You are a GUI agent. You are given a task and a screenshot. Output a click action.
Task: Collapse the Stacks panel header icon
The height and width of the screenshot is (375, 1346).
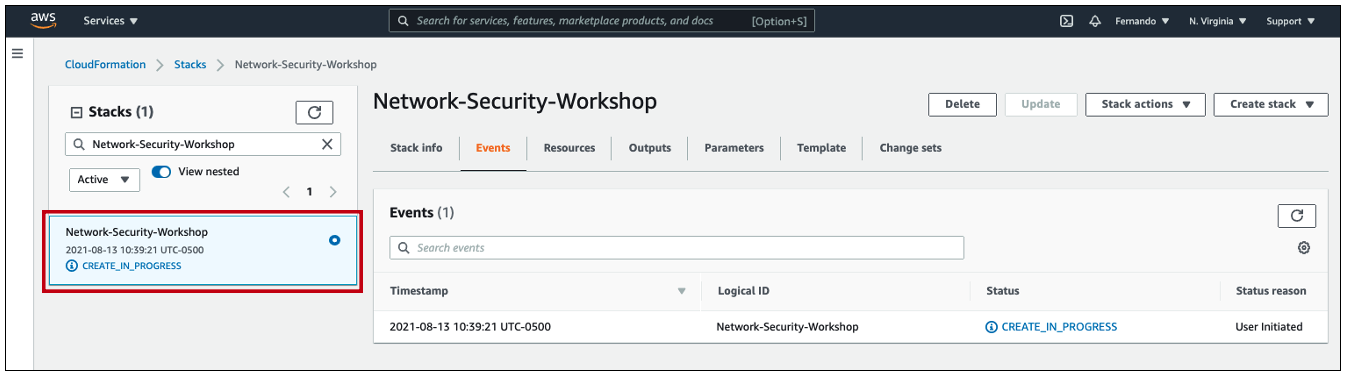pyautogui.click(x=76, y=112)
